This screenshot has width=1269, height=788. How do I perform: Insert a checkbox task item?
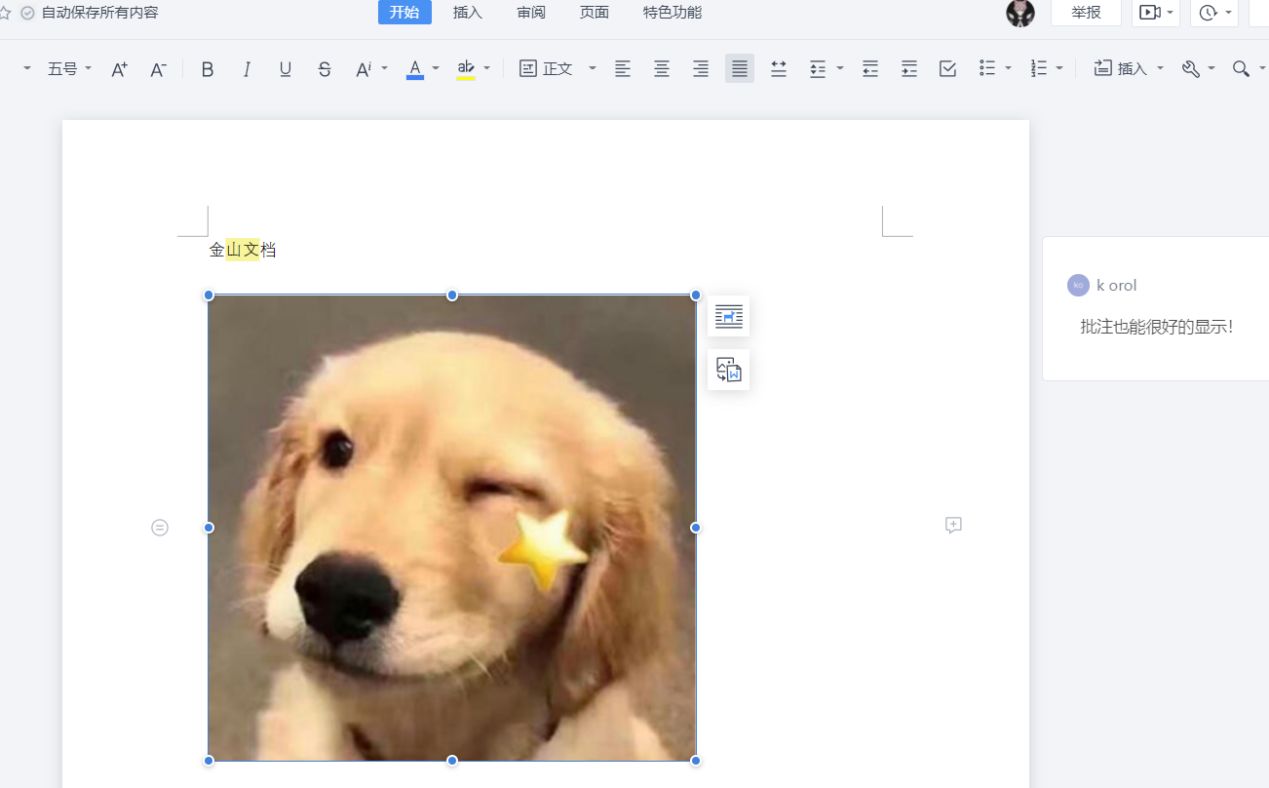pyautogui.click(x=948, y=69)
